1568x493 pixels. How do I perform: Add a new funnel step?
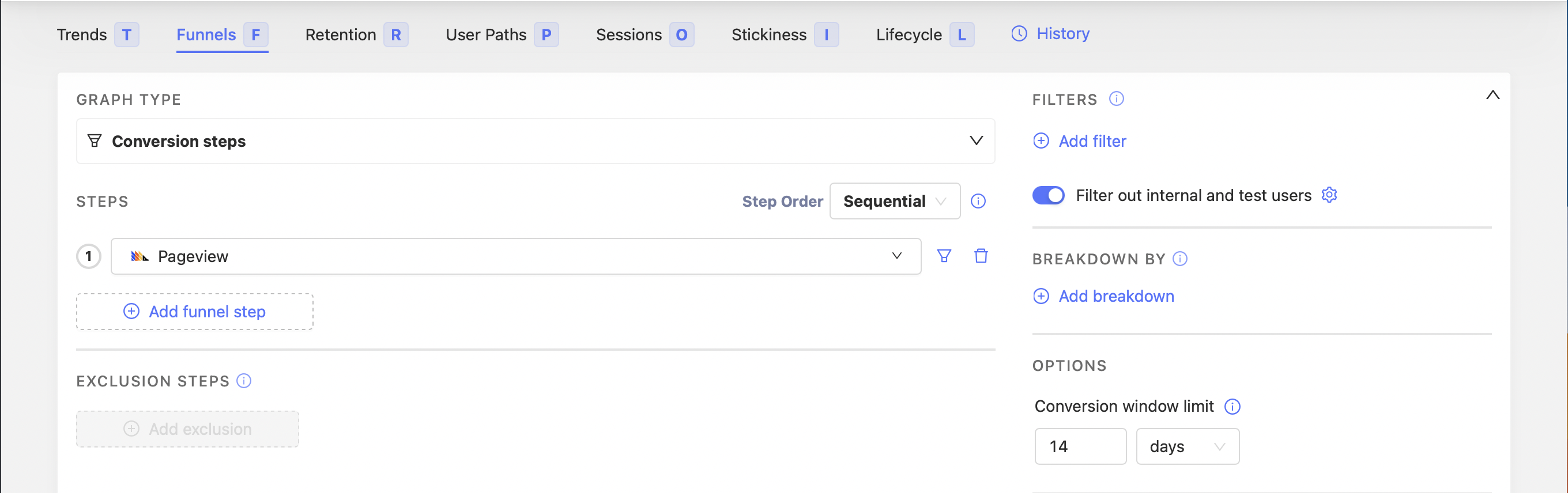[x=194, y=311]
